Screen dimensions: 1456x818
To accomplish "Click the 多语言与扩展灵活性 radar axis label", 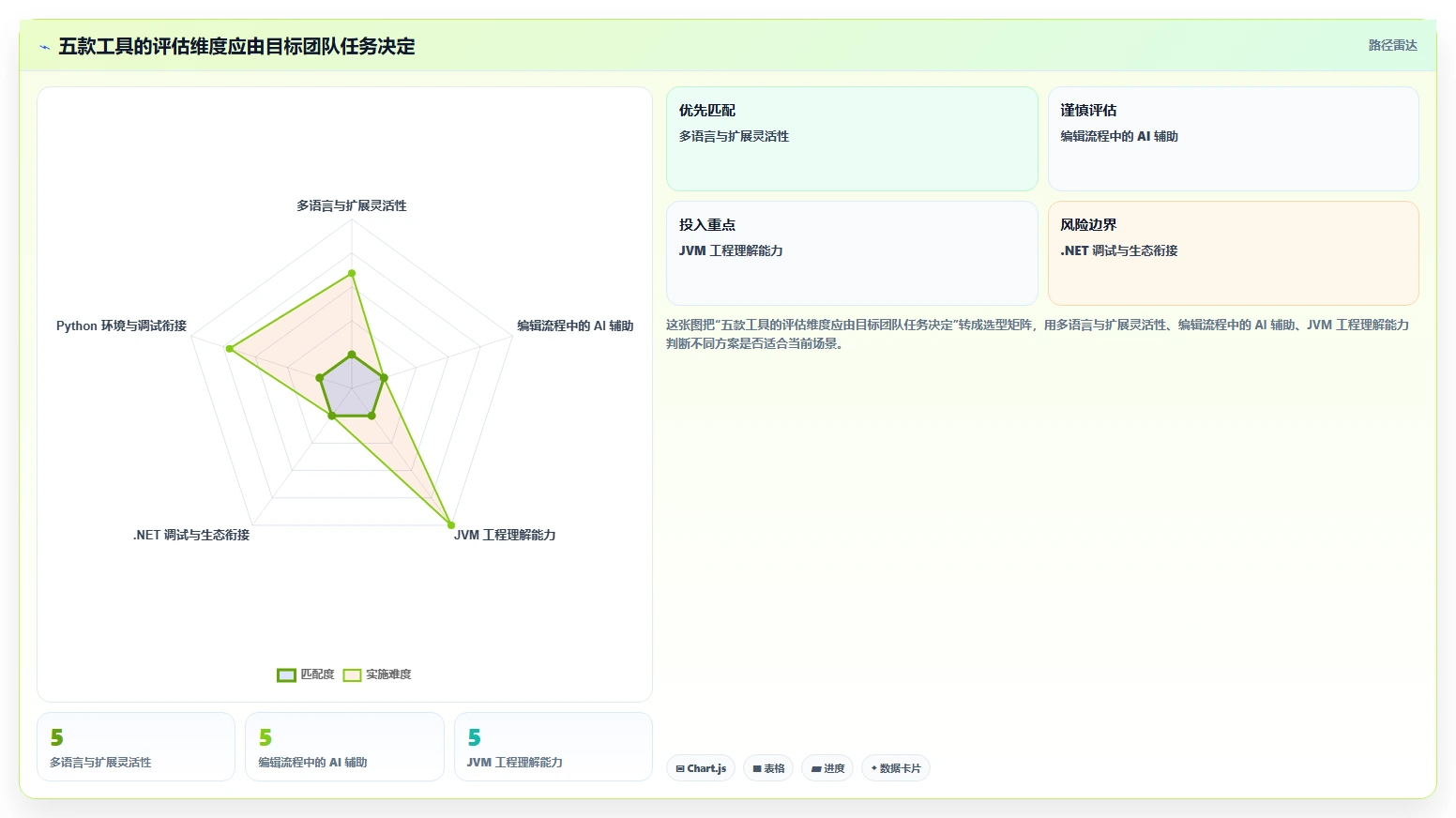I will point(352,205).
